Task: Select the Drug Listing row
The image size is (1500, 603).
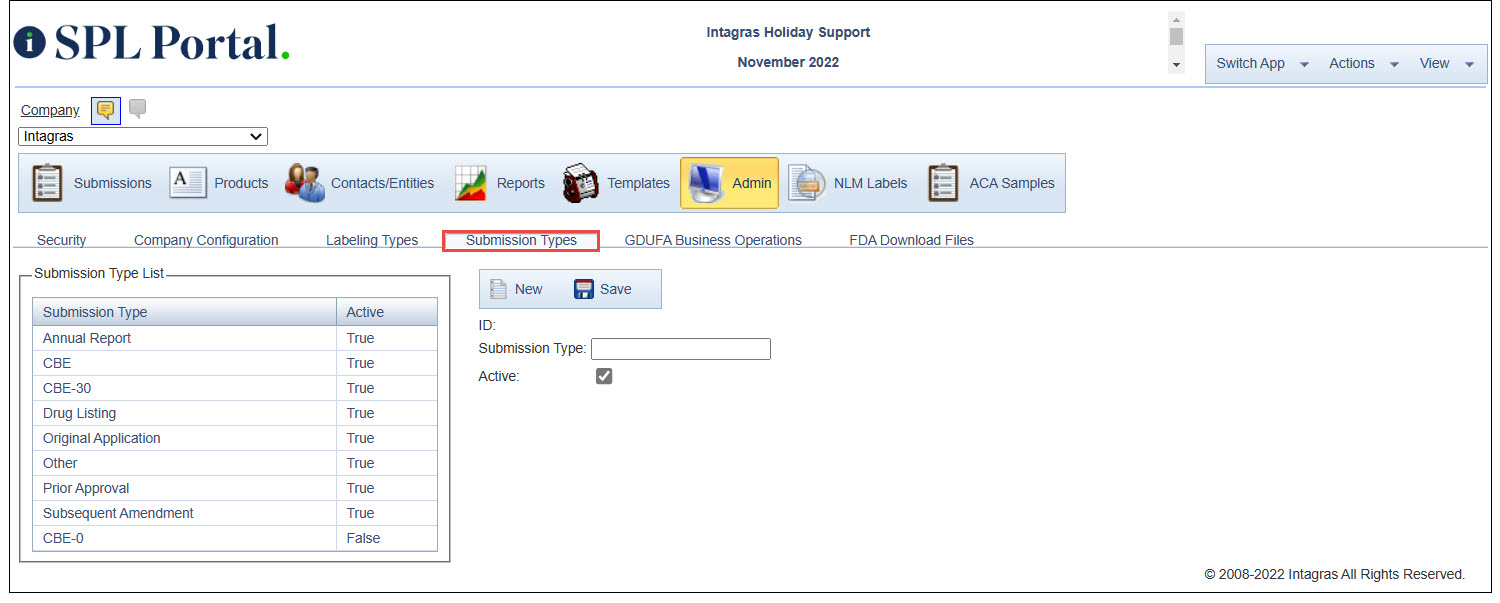Action: click(x=235, y=413)
